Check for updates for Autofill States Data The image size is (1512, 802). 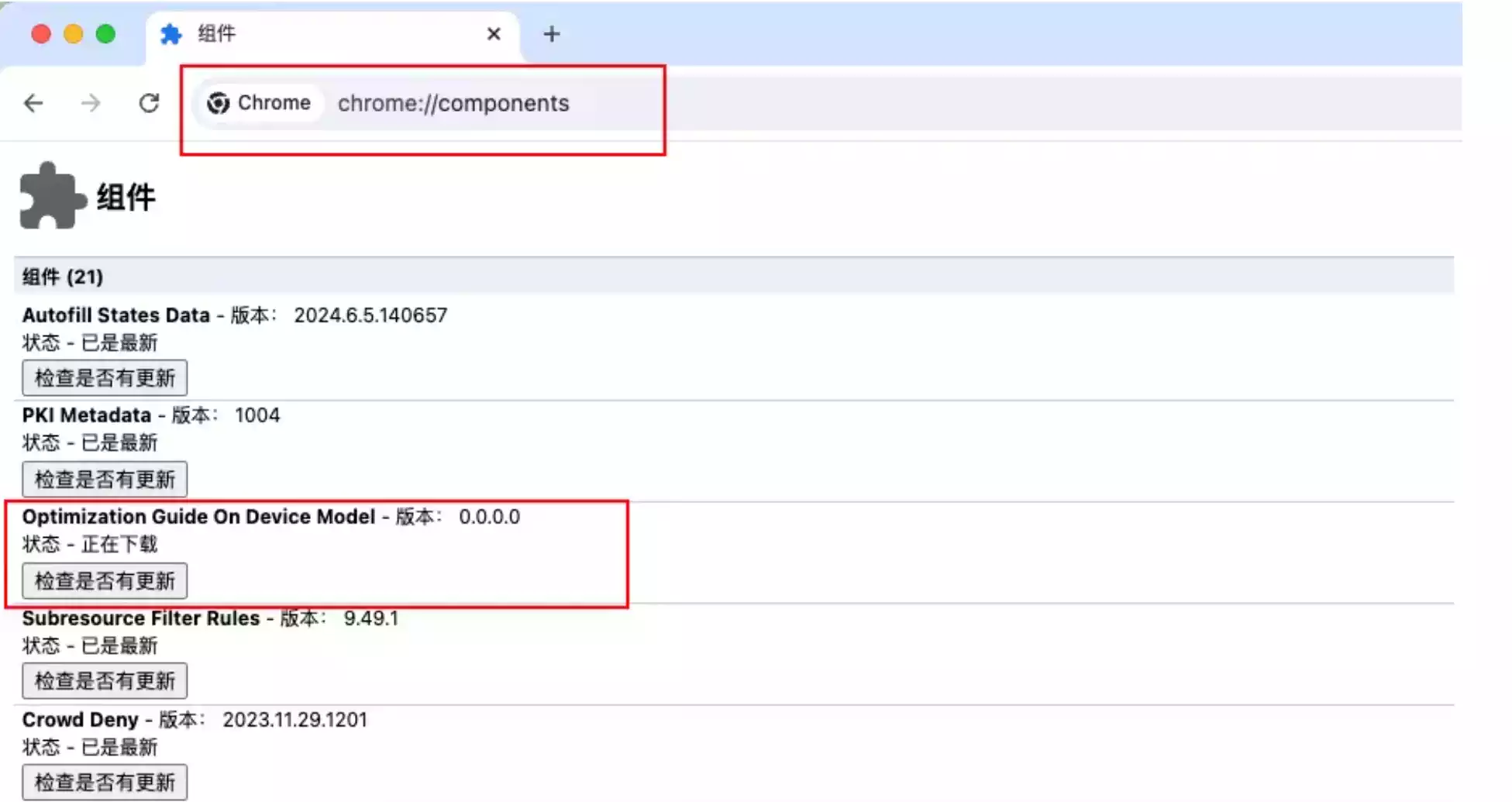(x=105, y=378)
